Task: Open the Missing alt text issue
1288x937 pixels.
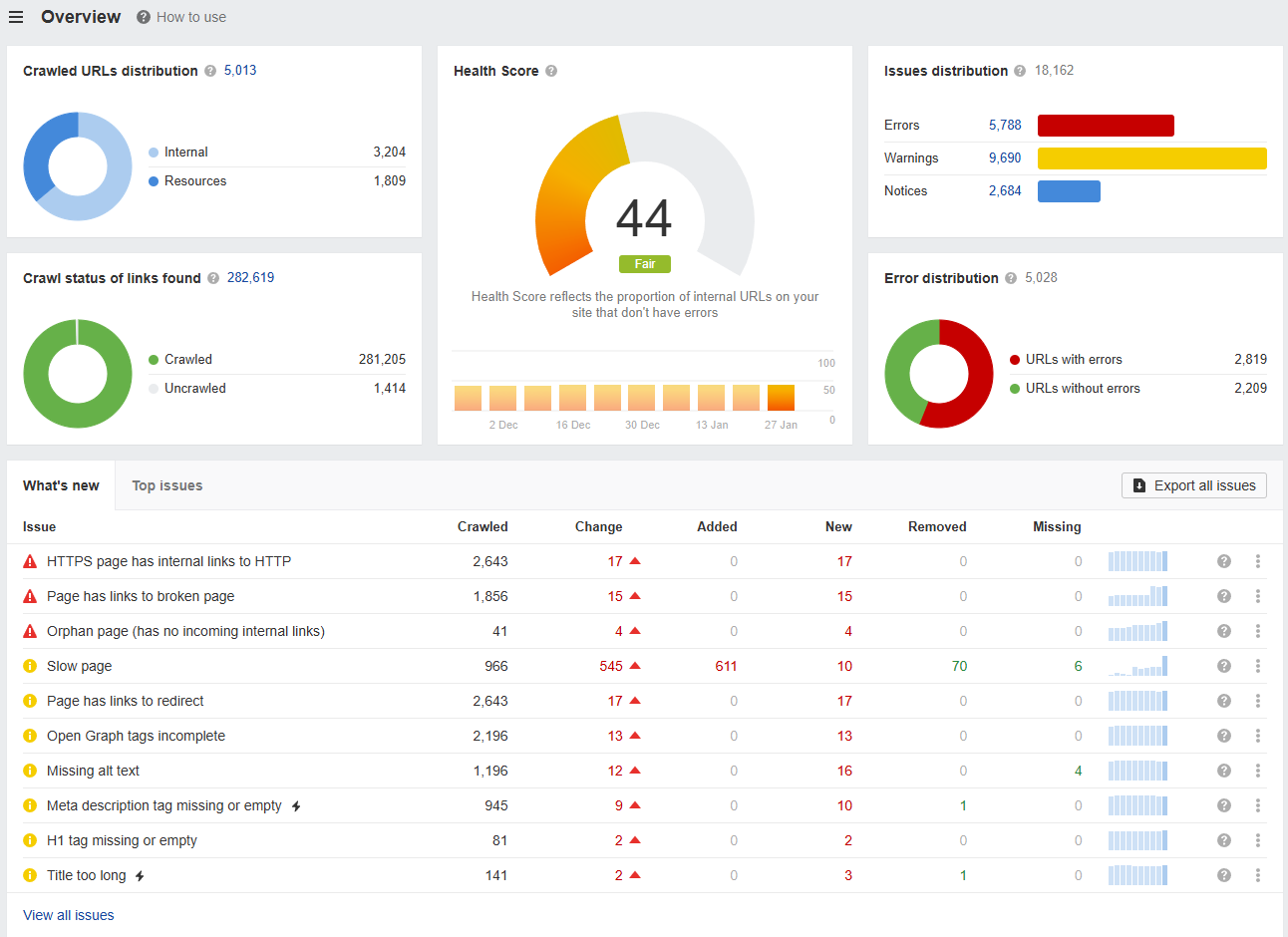Action: [93, 771]
